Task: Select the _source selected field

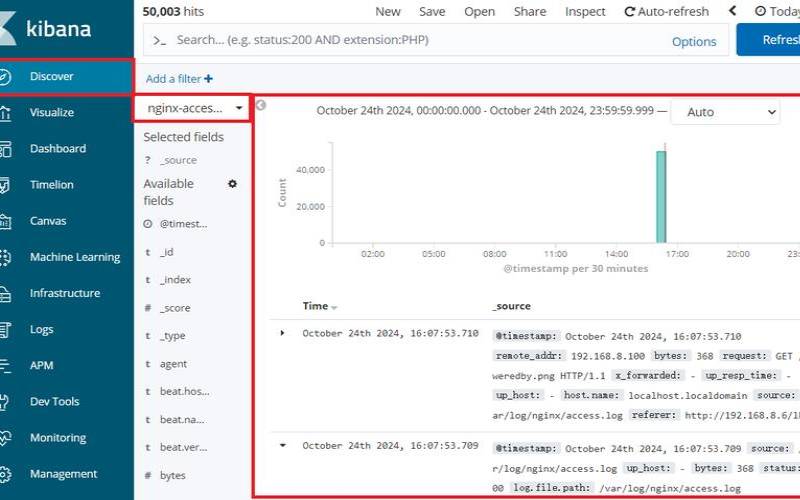Action: coord(178,160)
